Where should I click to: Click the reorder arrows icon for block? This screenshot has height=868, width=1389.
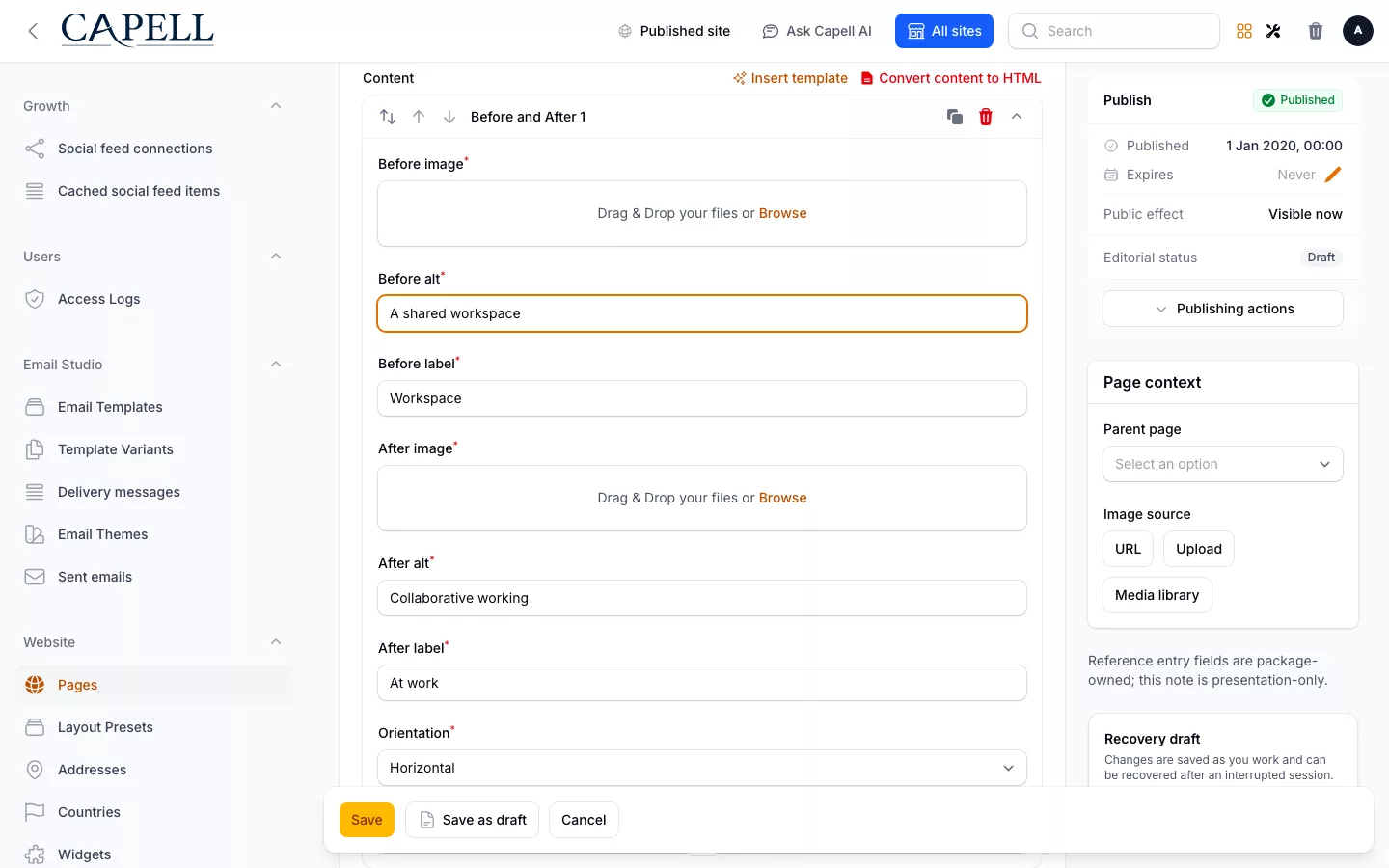pos(388,117)
